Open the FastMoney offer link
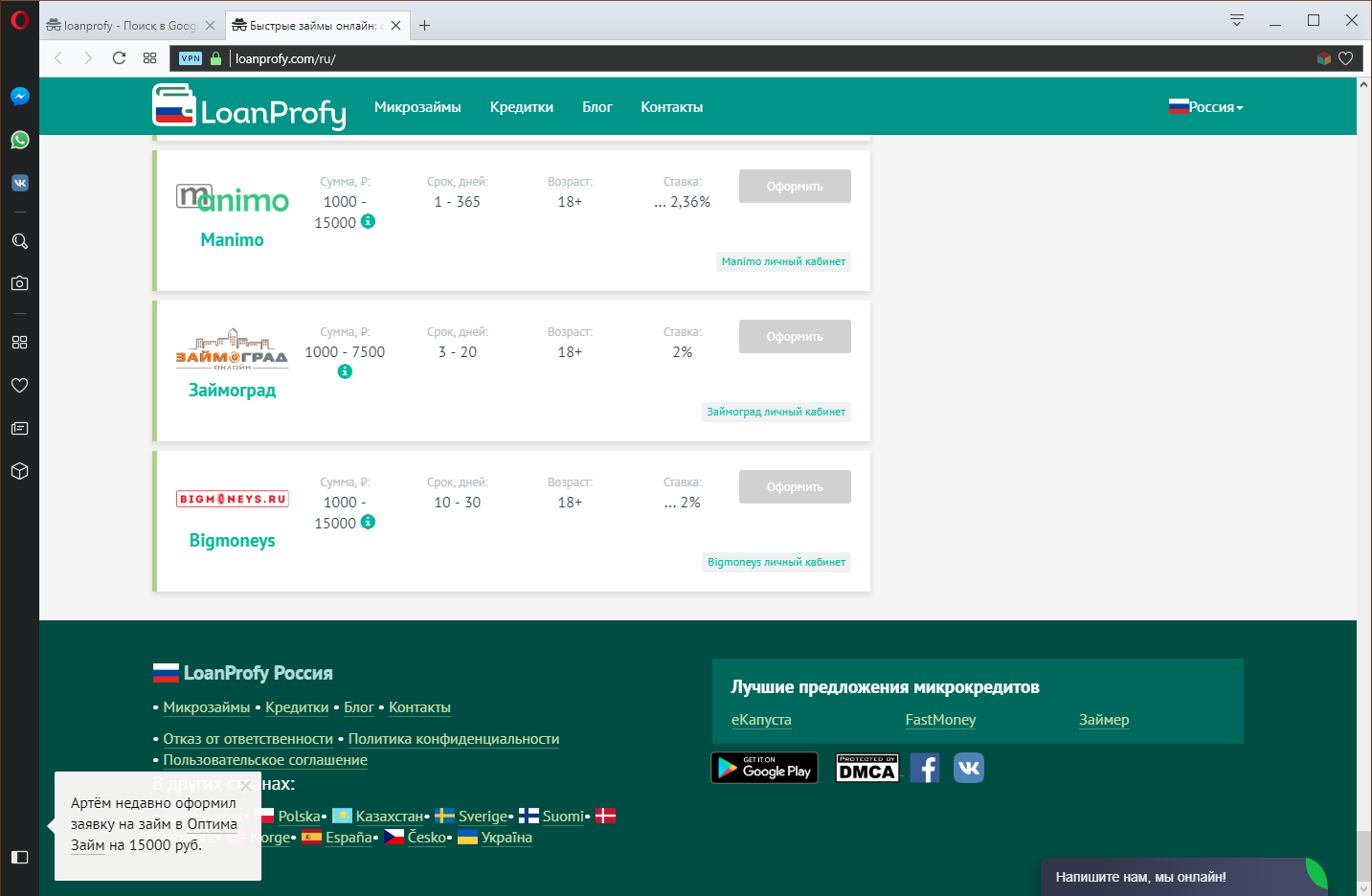1372x896 pixels. [x=941, y=720]
